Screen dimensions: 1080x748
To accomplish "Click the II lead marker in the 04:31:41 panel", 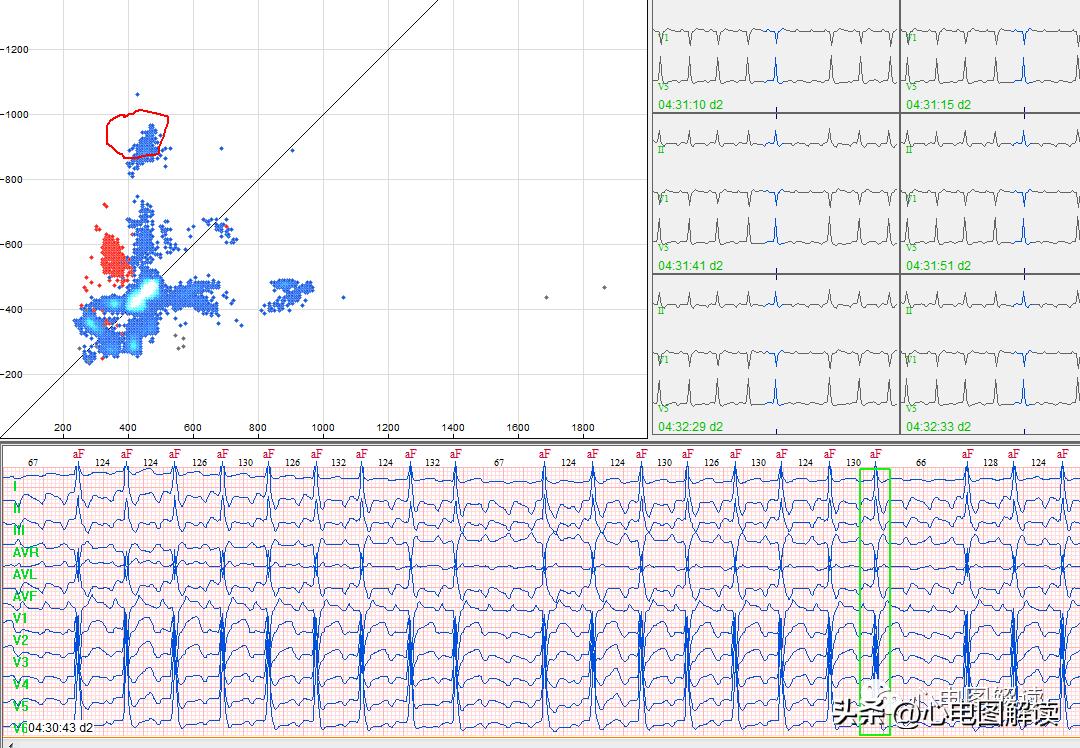I will click(x=661, y=150).
